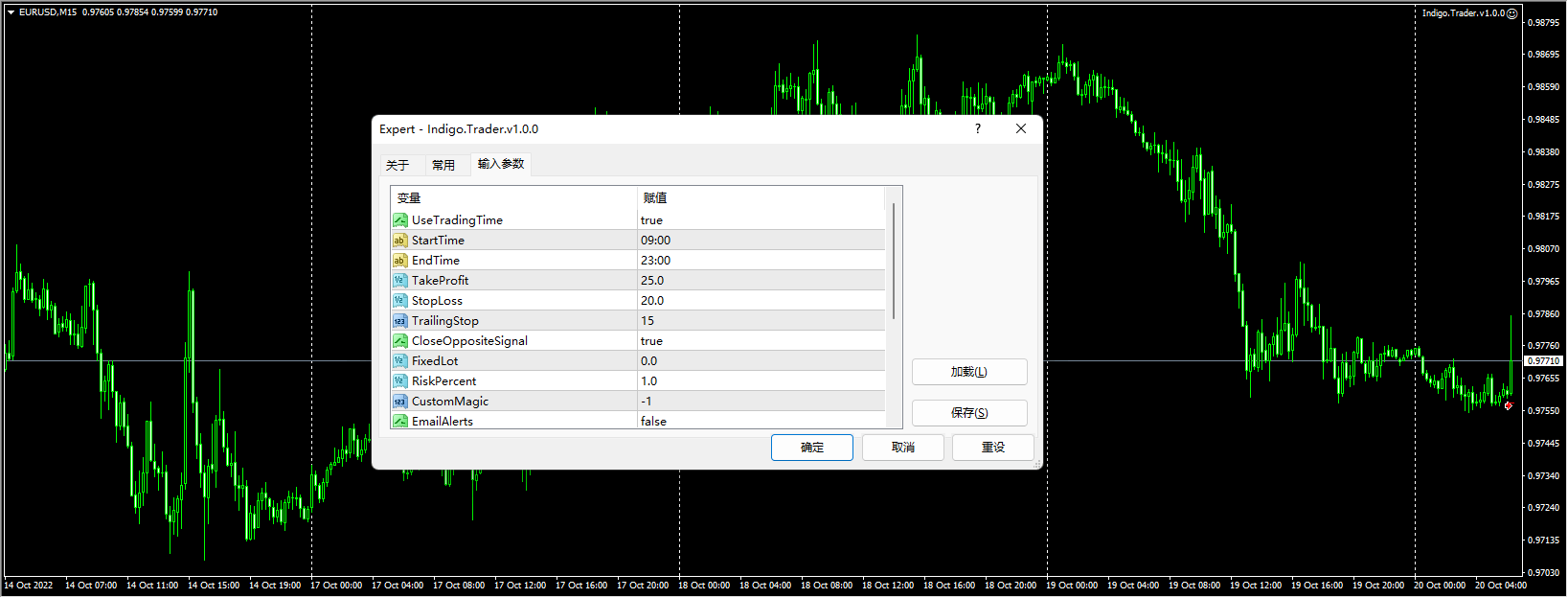This screenshot has height=598, width=1568.
Task: Select the RiskPercent variable name
Action: [x=443, y=381]
